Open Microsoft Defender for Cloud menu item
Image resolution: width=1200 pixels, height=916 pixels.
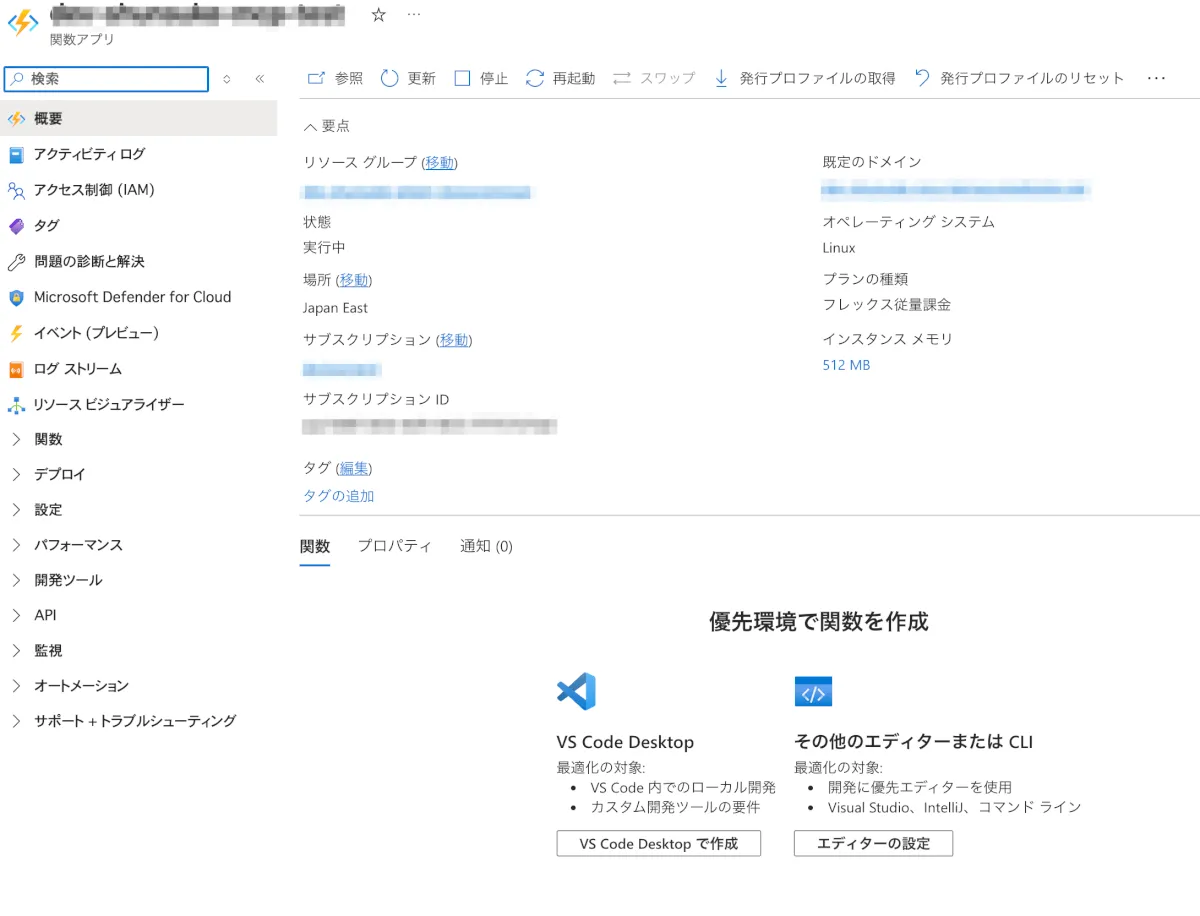tap(132, 297)
